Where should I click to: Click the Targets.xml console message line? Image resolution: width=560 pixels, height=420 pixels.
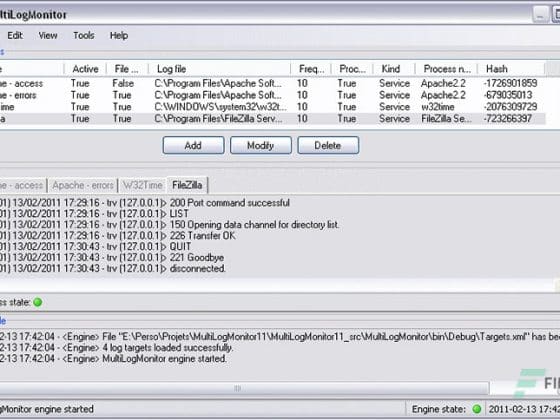point(280,336)
